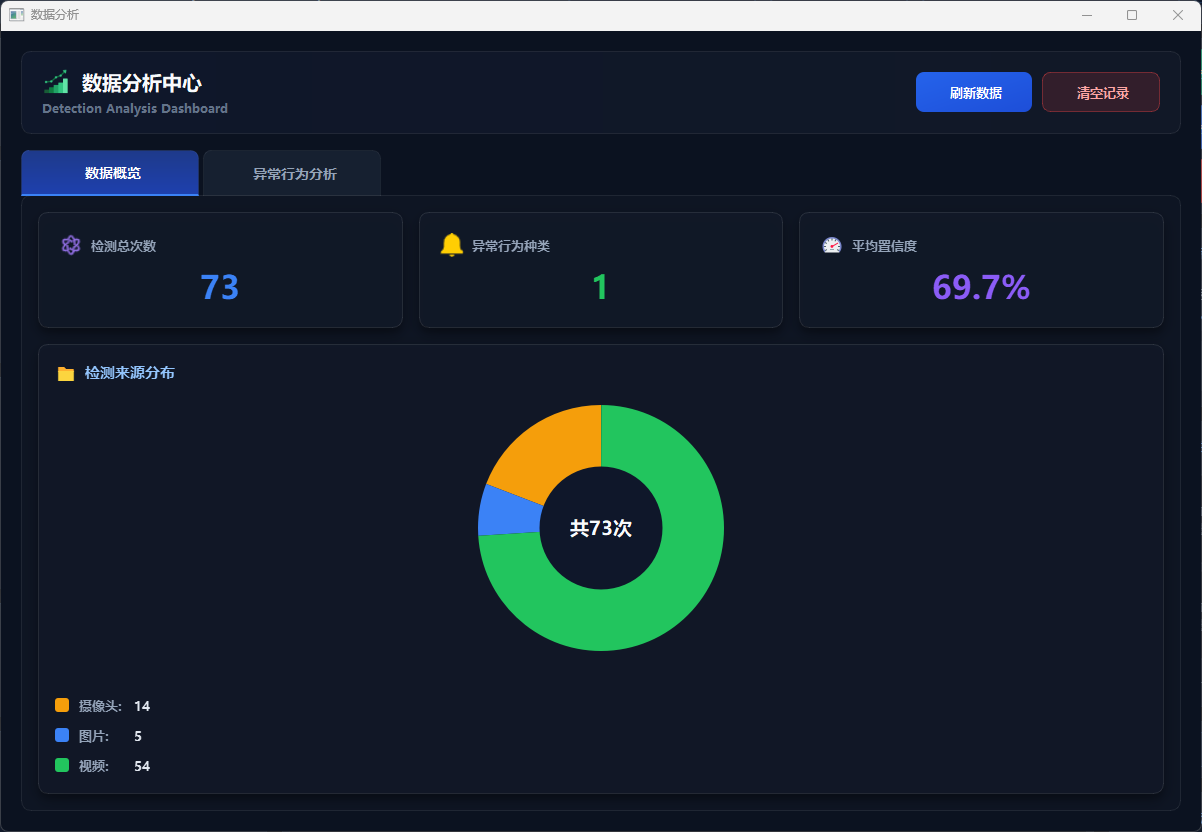Switch to the 异常行为分析 tab
This screenshot has width=1202, height=832.
293,174
